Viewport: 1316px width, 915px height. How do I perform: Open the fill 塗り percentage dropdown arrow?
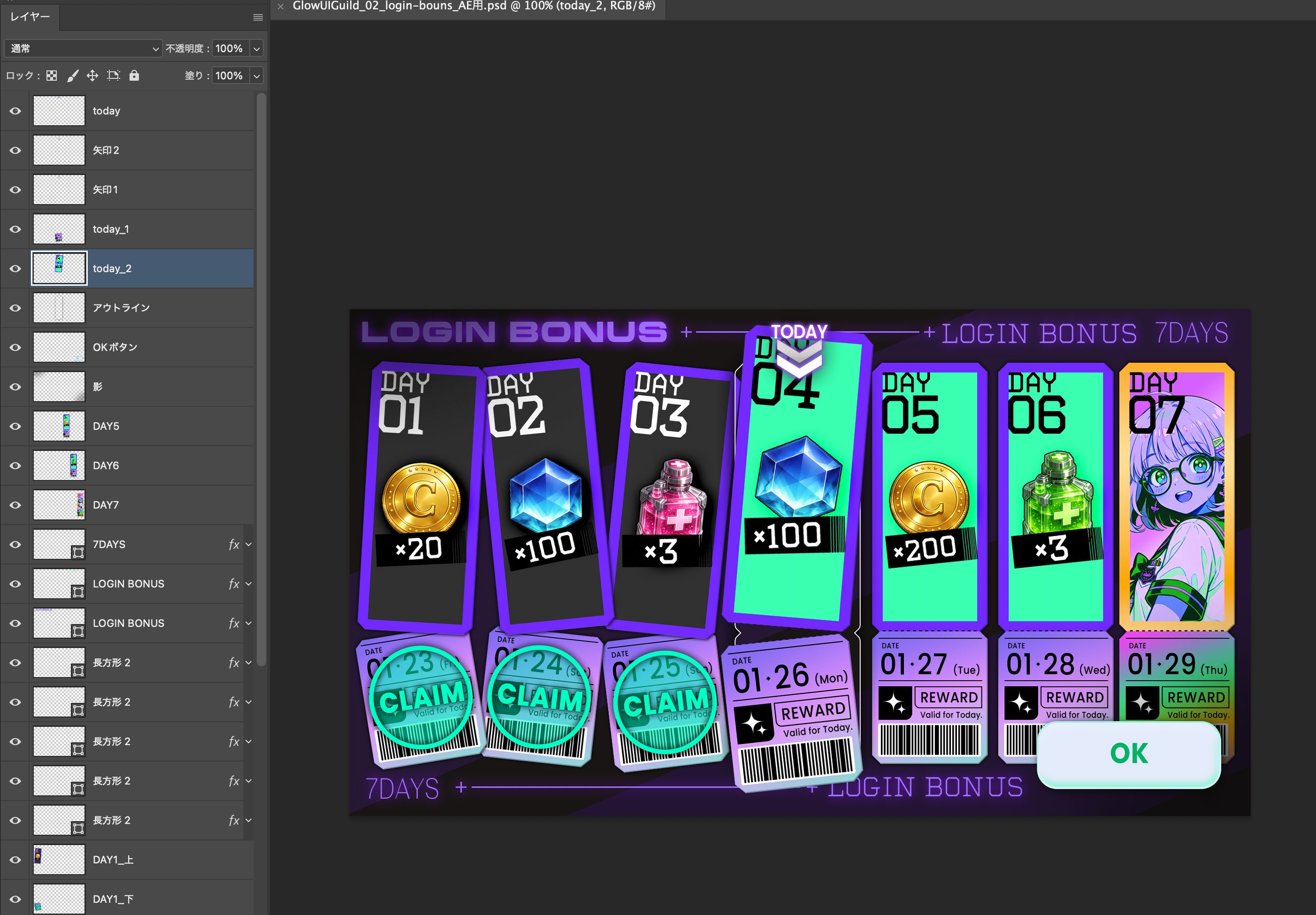coord(257,76)
